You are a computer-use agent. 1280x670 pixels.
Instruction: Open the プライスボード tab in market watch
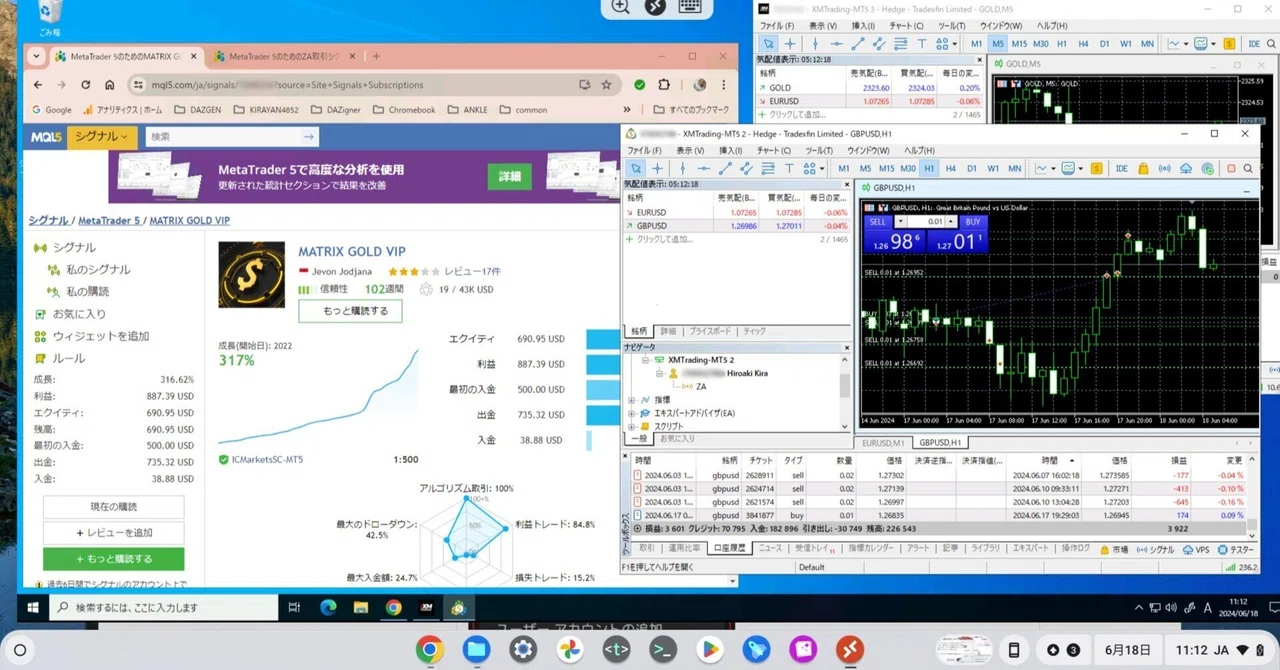710,331
